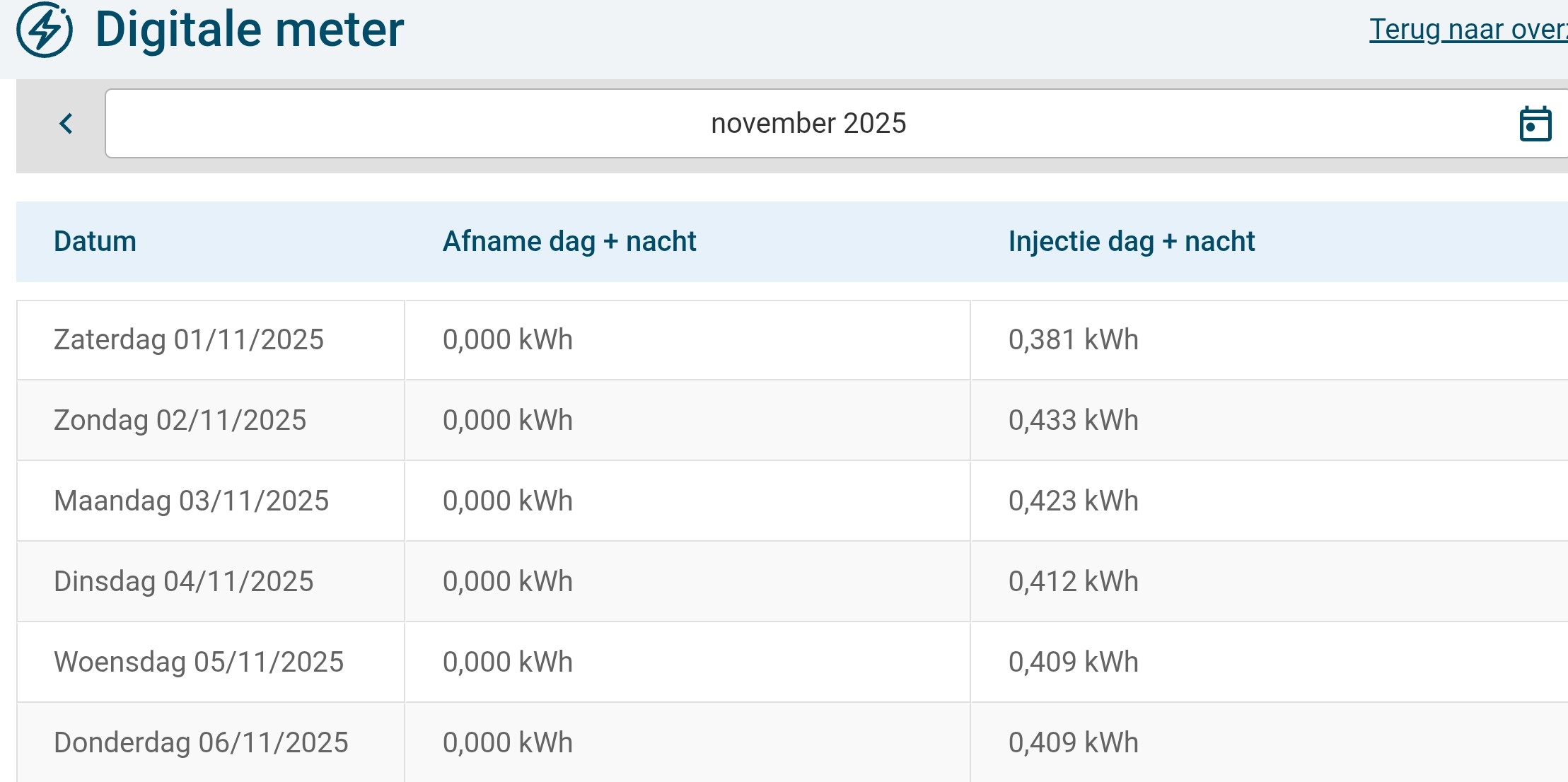1568x782 pixels.
Task: Click the Digitale meter lightning bolt icon
Action: coord(45,30)
